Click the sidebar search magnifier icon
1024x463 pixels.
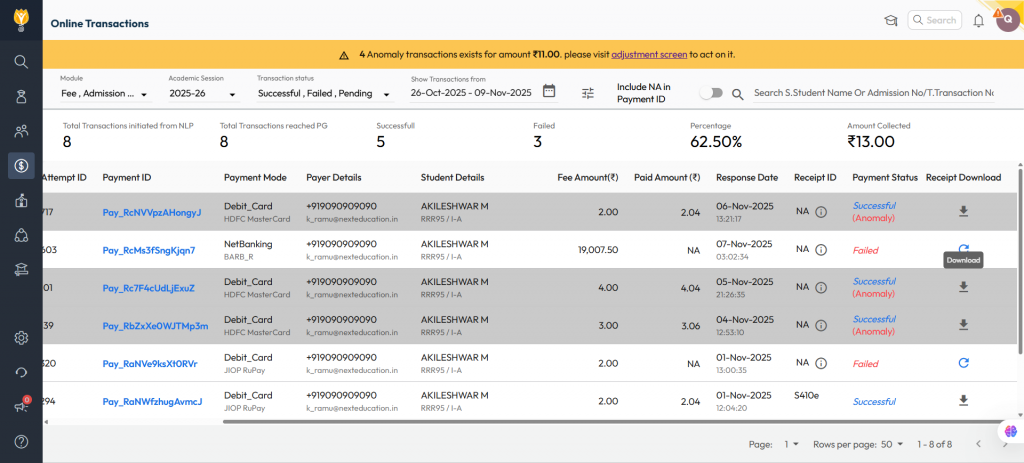click(x=21, y=61)
